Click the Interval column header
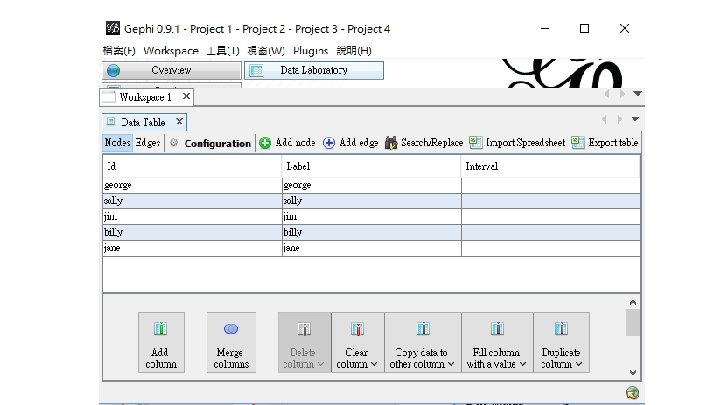Image resolution: width=720 pixels, height=405 pixels. 551,166
